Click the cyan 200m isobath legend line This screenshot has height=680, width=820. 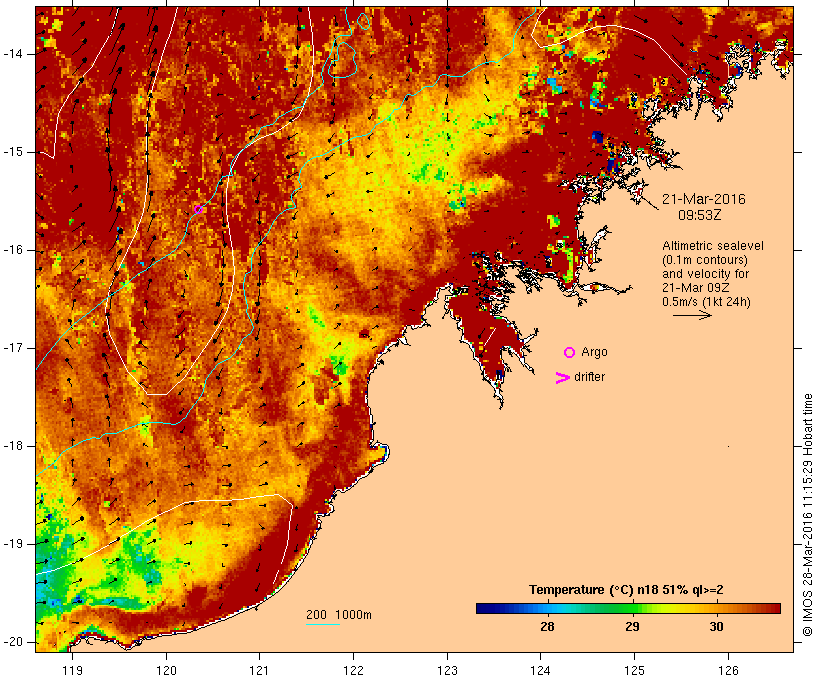[323, 624]
